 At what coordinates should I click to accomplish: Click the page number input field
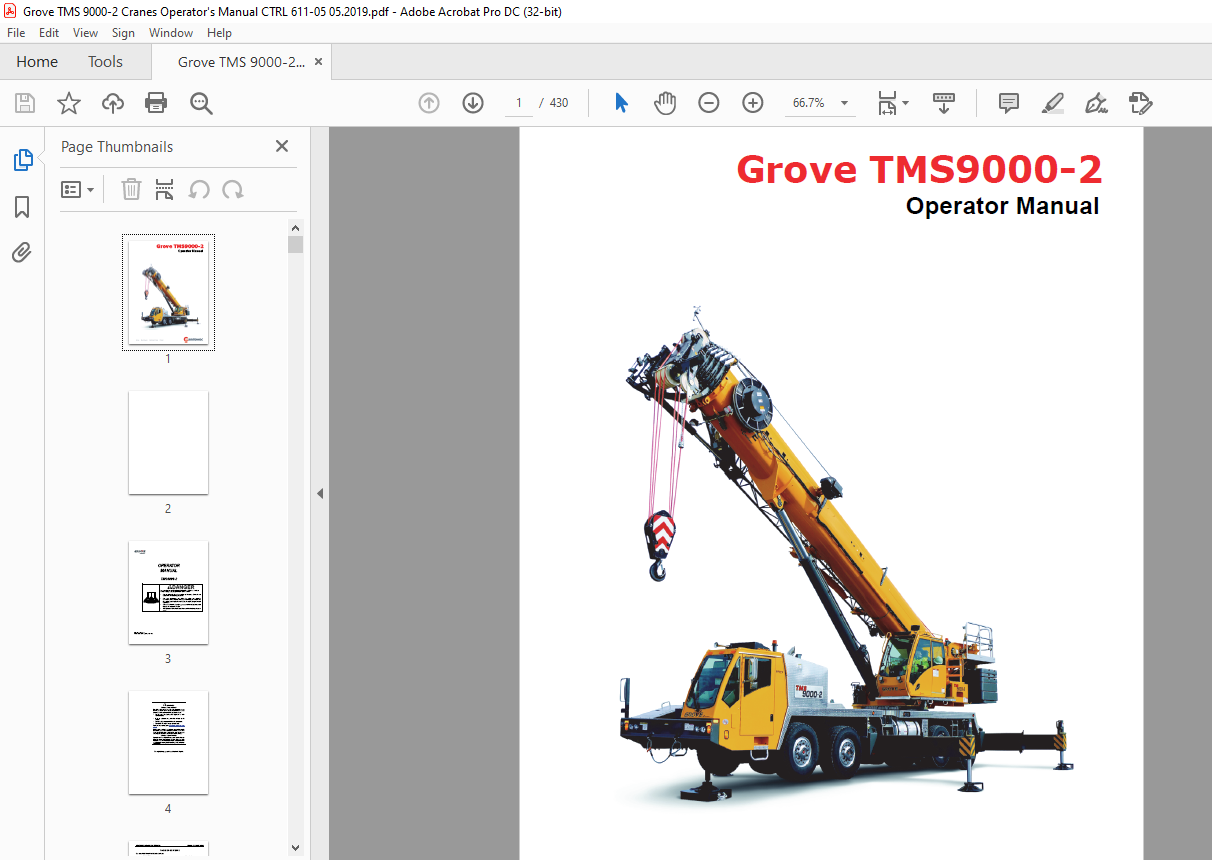[519, 103]
